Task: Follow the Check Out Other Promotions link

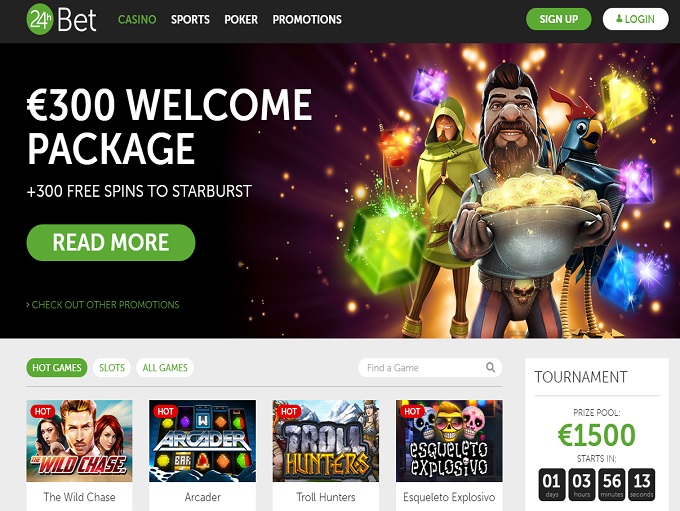Action: pos(103,305)
